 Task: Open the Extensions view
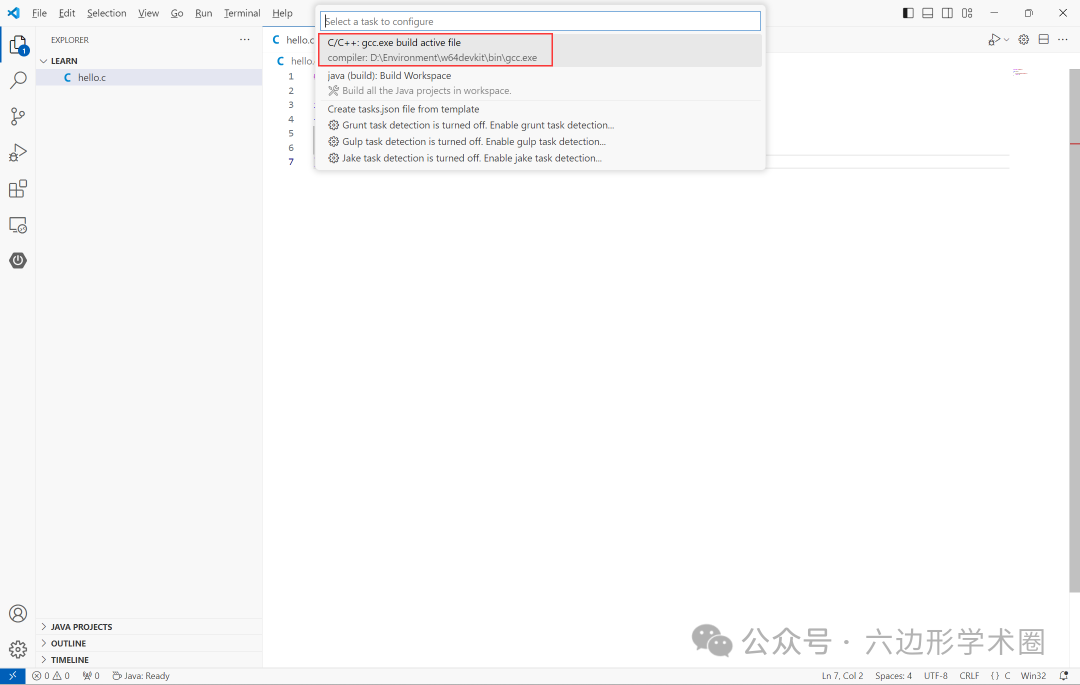pyautogui.click(x=18, y=188)
